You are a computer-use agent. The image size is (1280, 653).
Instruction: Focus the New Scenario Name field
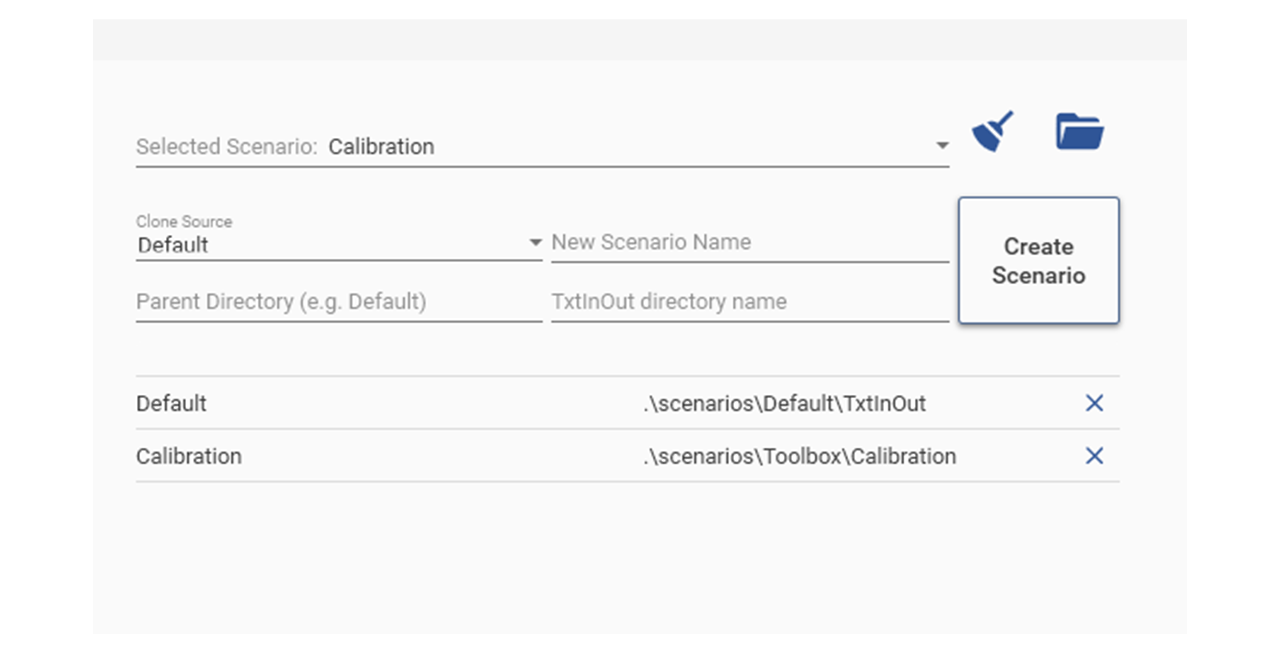coord(749,242)
